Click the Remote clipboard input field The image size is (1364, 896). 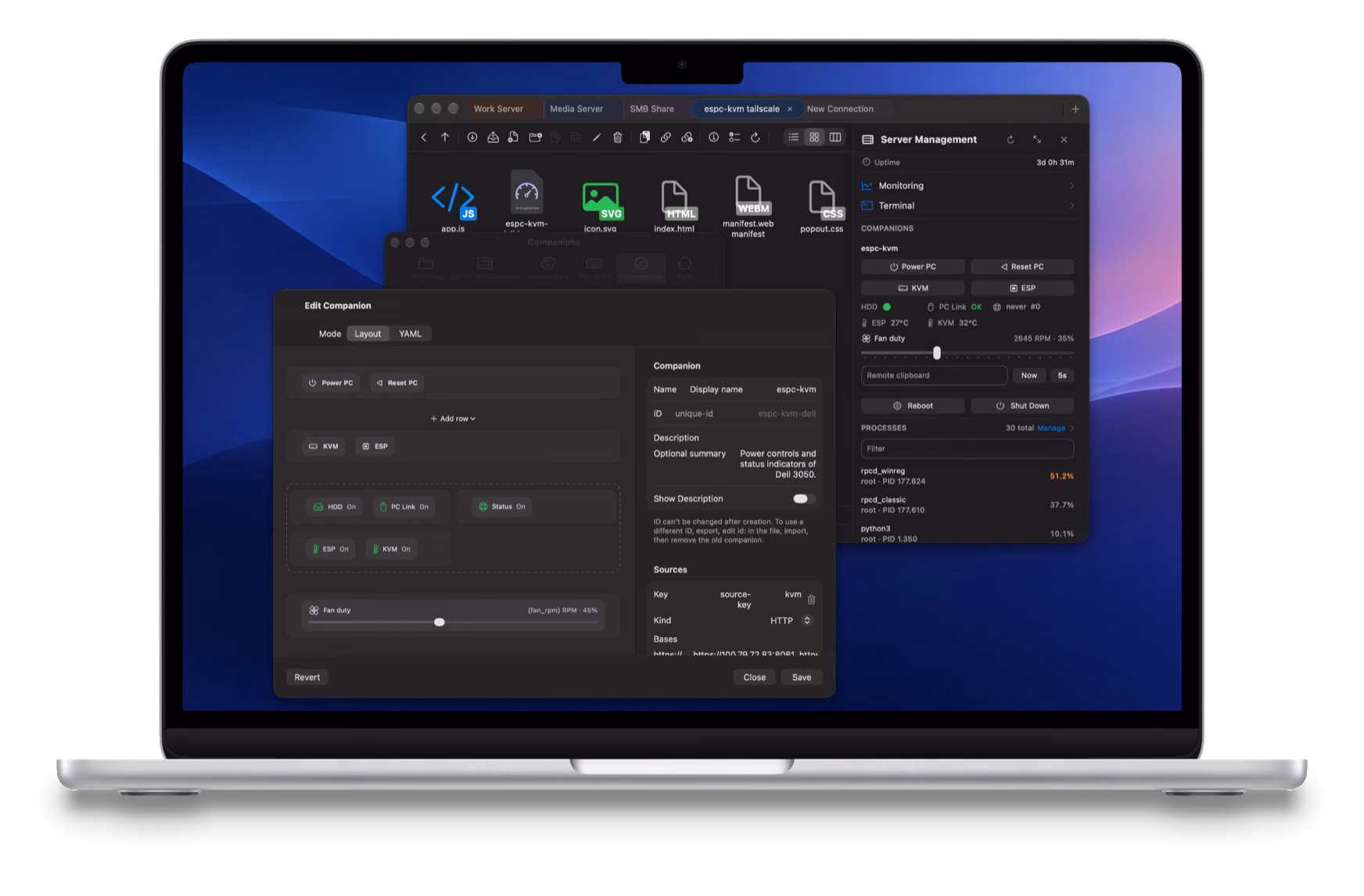click(934, 376)
